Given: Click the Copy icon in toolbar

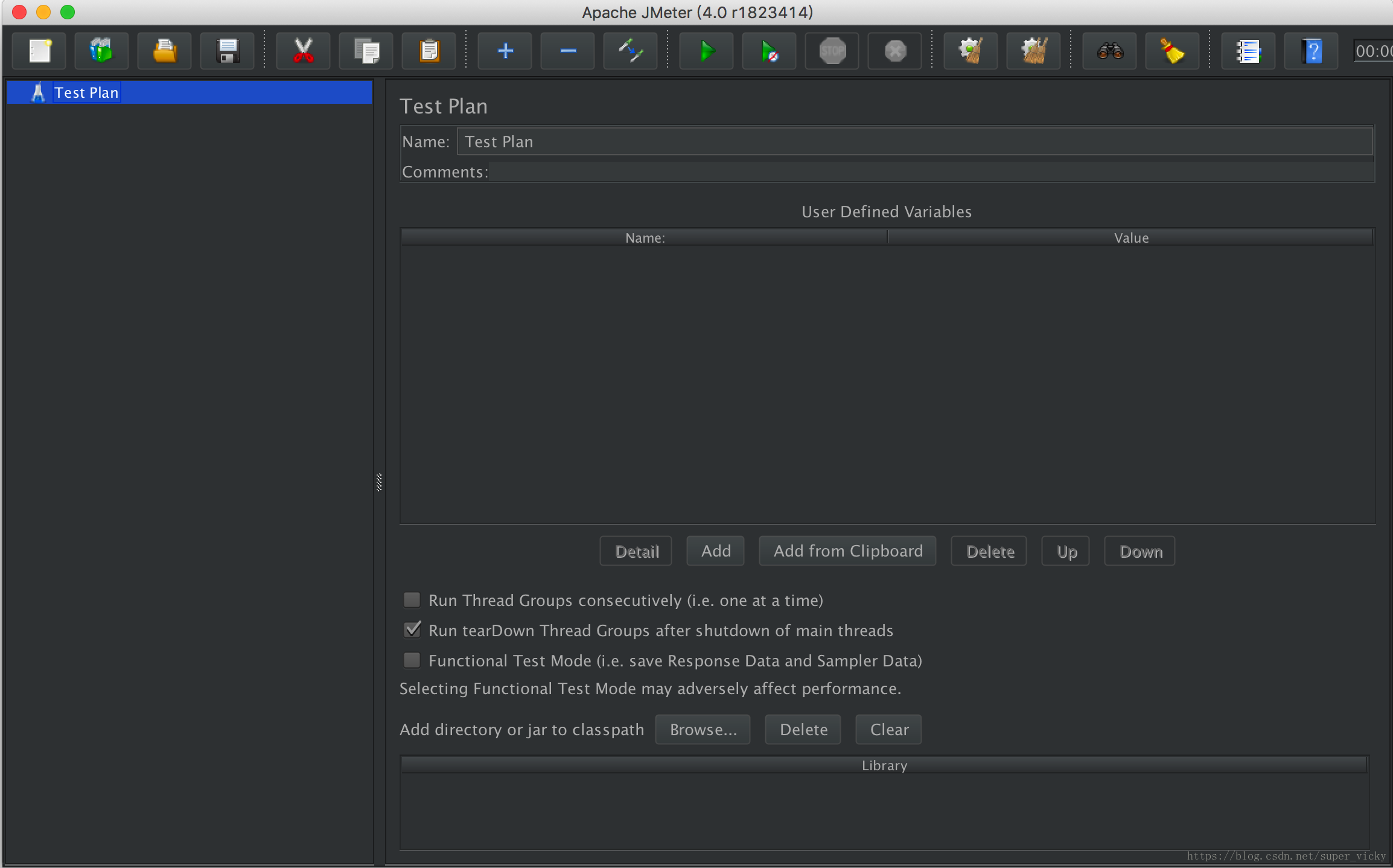Looking at the screenshot, I should pyautogui.click(x=366, y=51).
